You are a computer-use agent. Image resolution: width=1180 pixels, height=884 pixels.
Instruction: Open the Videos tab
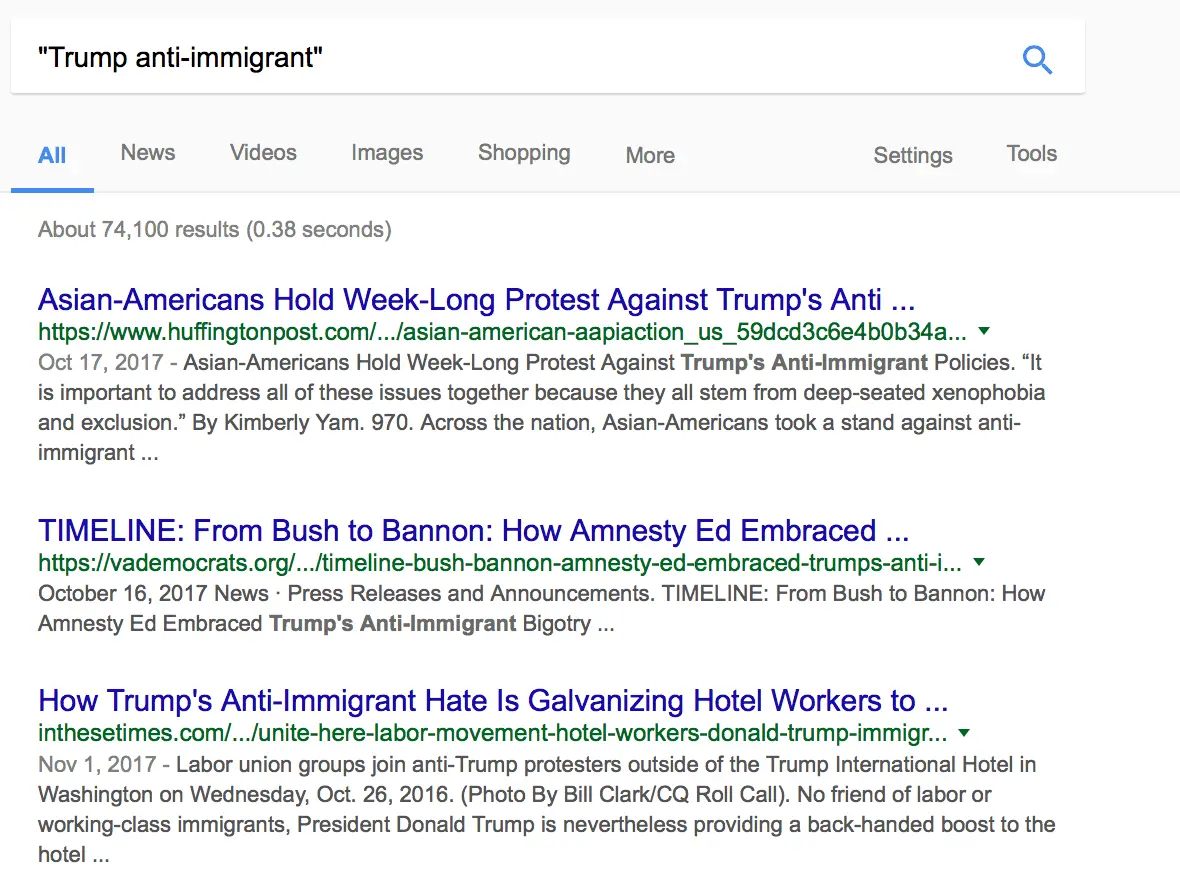263,153
